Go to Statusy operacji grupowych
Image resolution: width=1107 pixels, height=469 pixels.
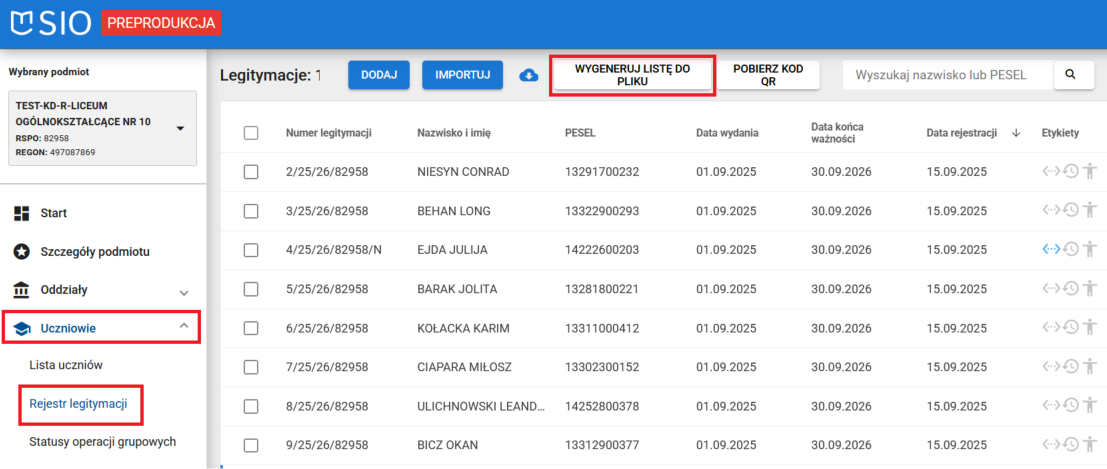point(103,441)
